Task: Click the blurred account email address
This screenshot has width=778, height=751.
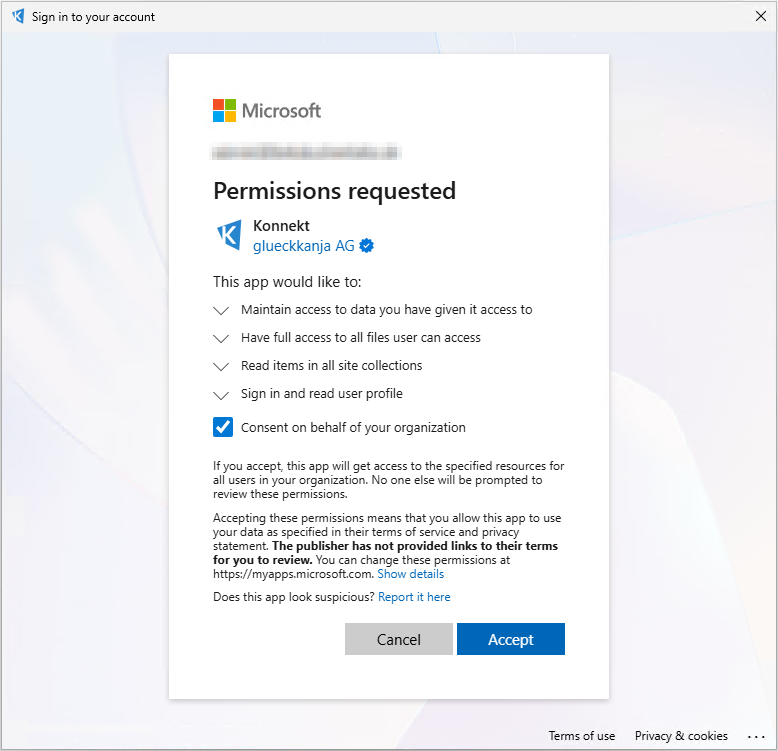Action: click(307, 153)
